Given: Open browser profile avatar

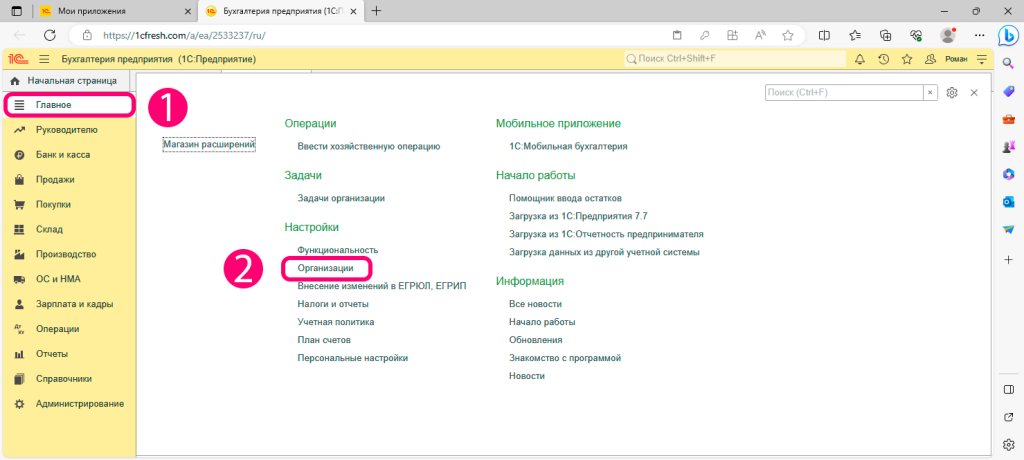Looking at the screenshot, I should point(947,35).
